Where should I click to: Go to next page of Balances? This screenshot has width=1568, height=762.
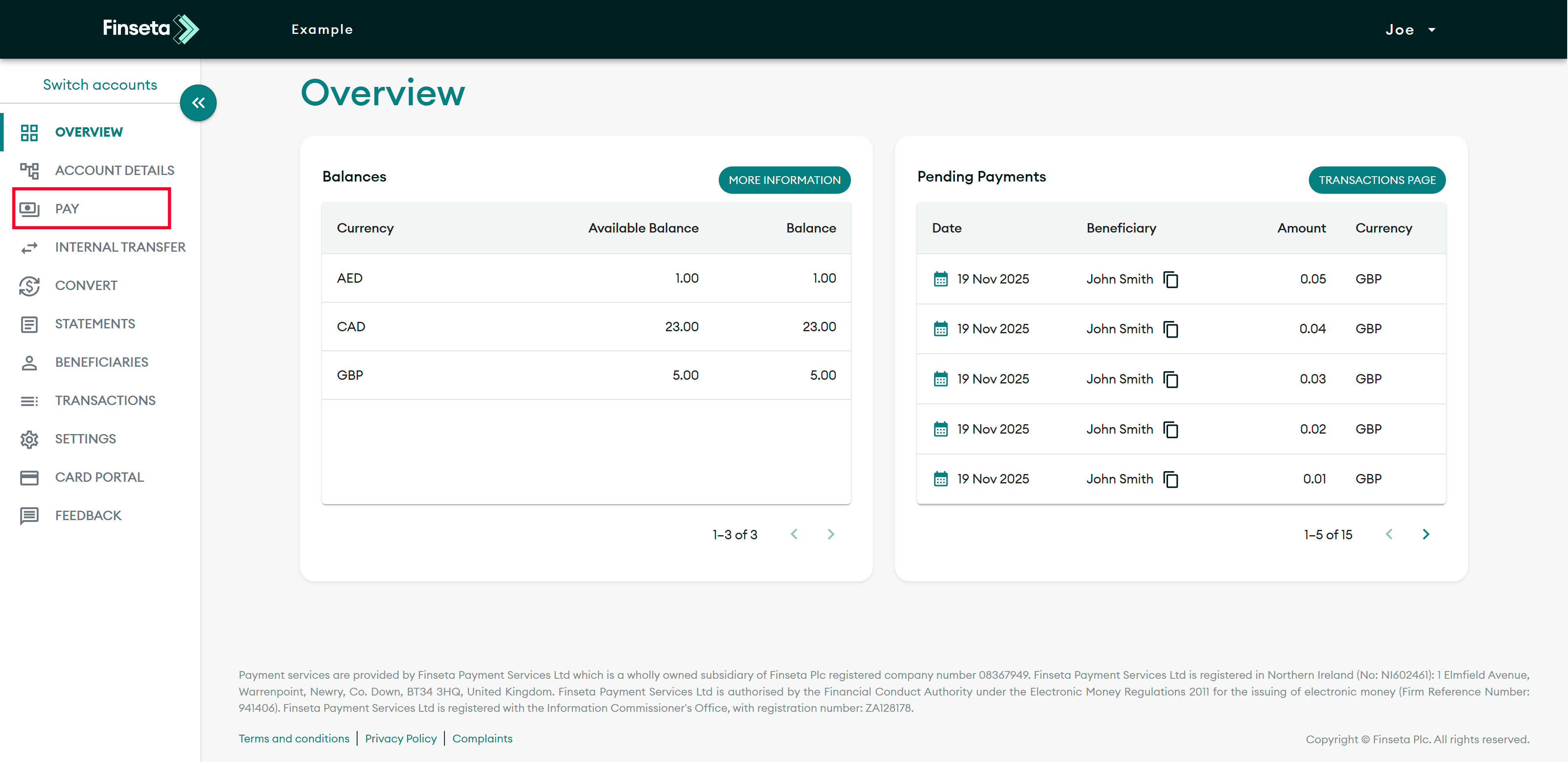(x=831, y=534)
